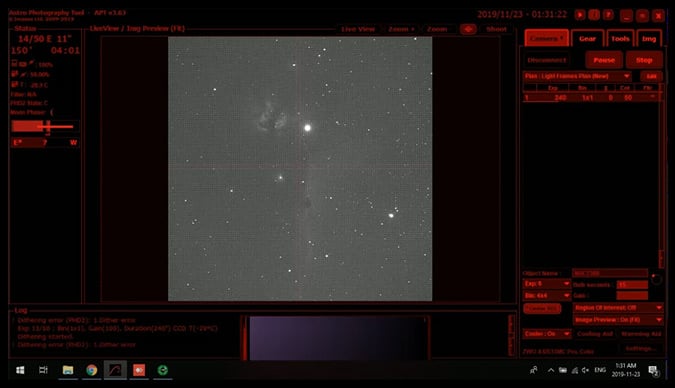Click the Zoom + button
This screenshot has width=675, height=388.
(x=401, y=29)
